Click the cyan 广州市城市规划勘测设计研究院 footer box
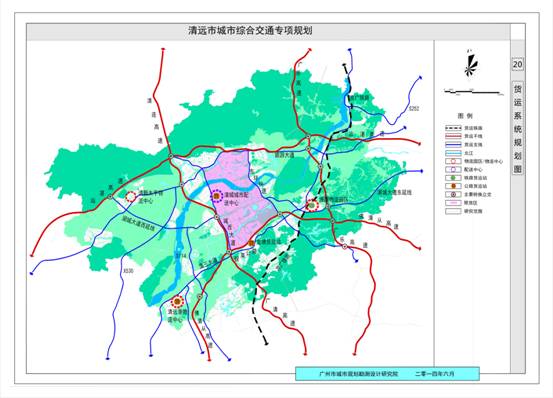553x398 pixels. point(387,374)
